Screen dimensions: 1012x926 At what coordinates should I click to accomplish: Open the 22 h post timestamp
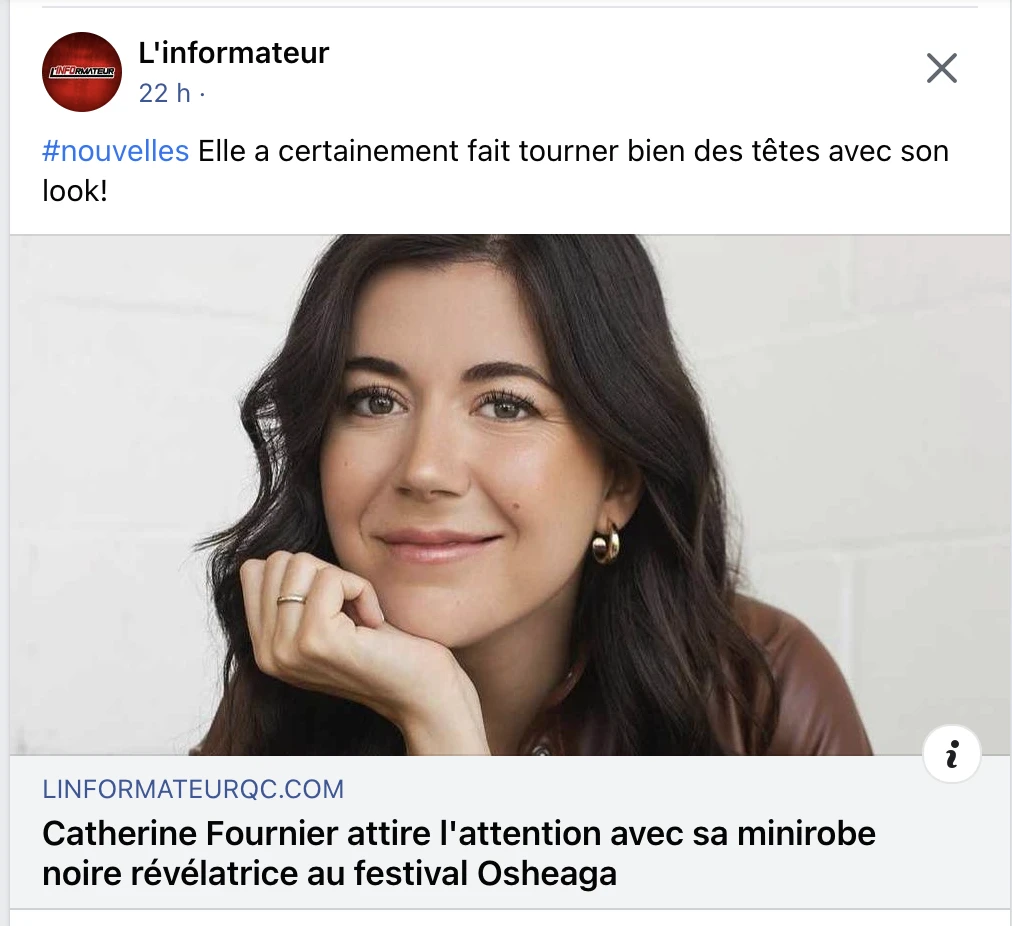(x=165, y=94)
